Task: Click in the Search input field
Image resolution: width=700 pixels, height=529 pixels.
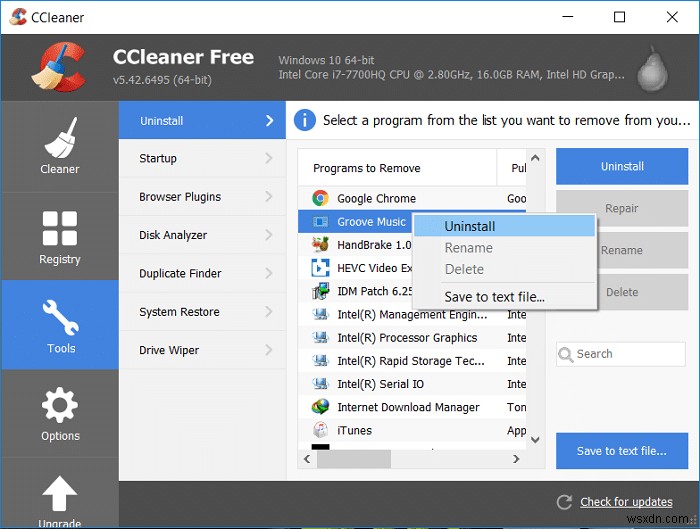Action: 621,354
